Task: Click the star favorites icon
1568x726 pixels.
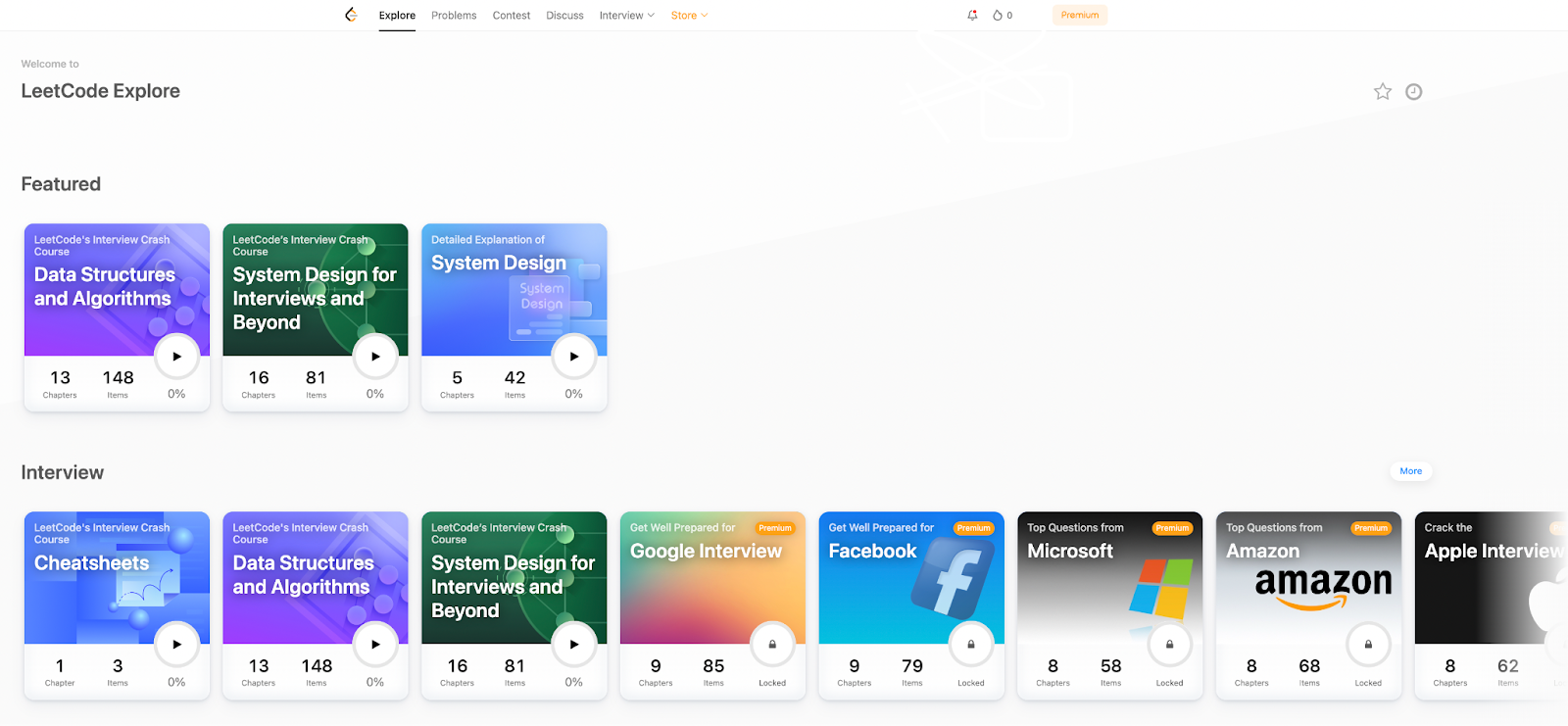Action: tap(1383, 91)
